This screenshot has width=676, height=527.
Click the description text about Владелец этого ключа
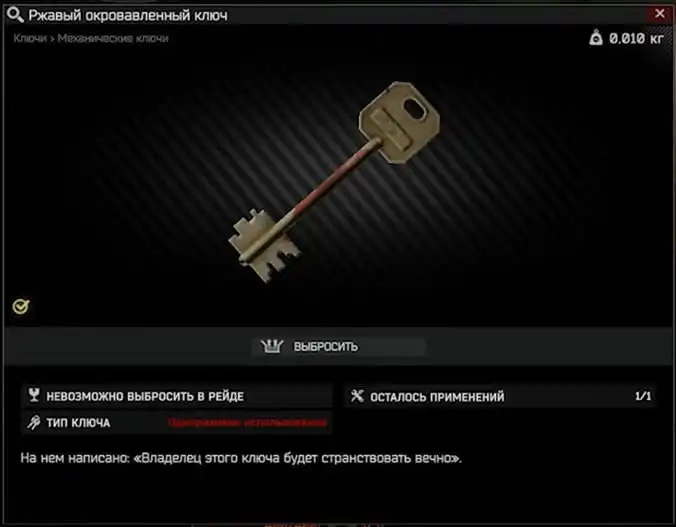pyautogui.click(x=241, y=458)
